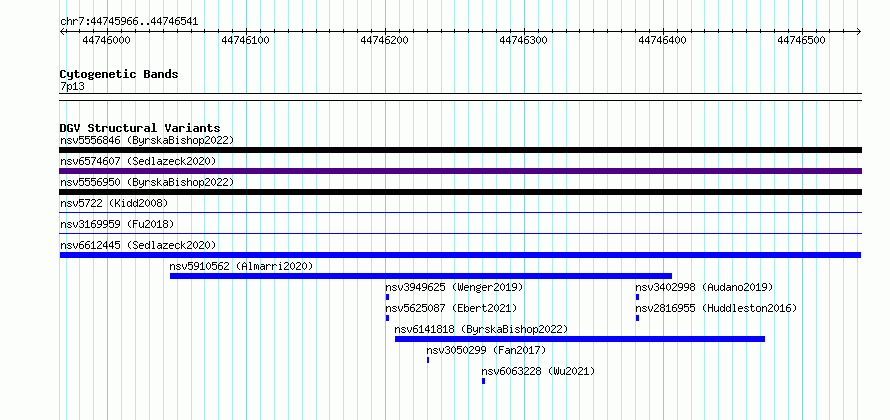
Task: Click ruler position 44746400
Action: 662,40
